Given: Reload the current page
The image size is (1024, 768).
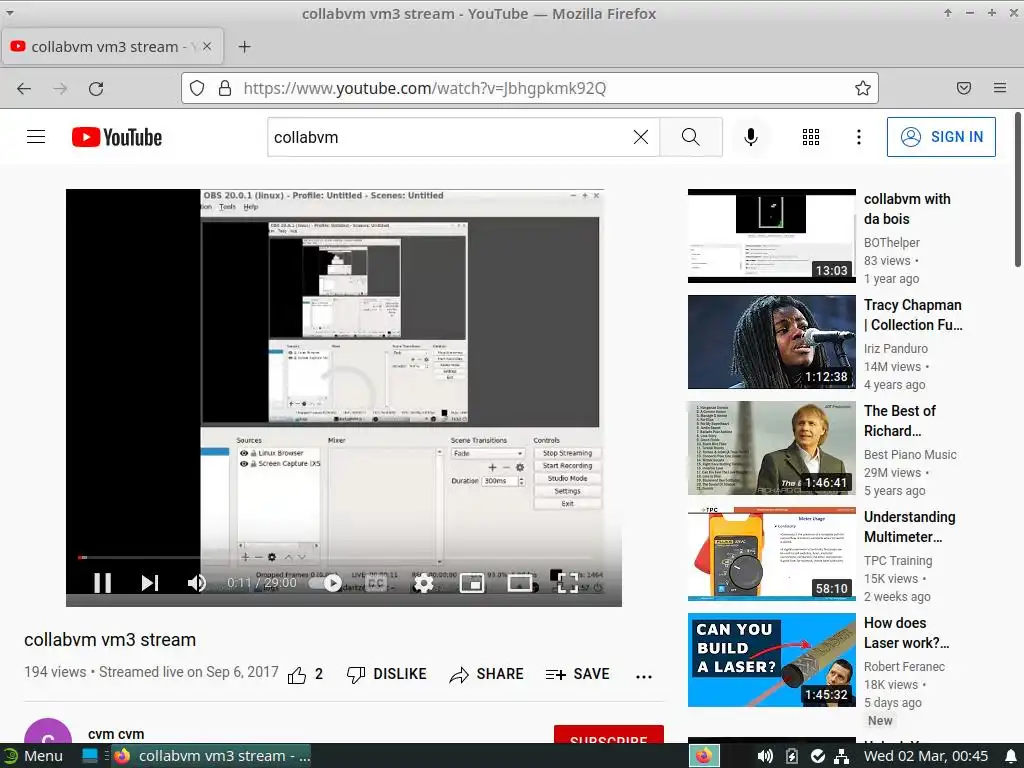Looking at the screenshot, I should (96, 88).
